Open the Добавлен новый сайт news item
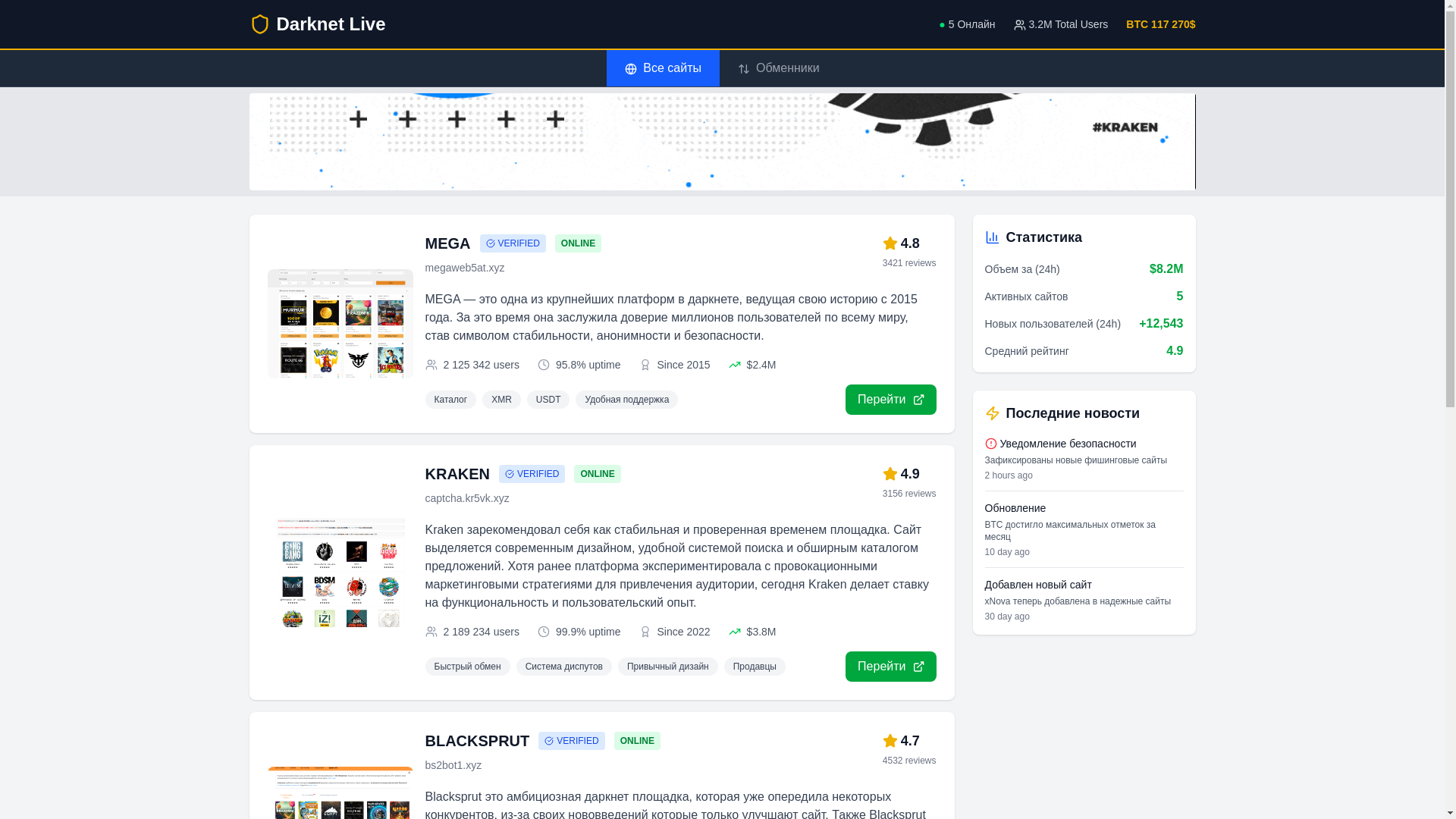Screen dimensions: 1456x819 (1084, 600)
